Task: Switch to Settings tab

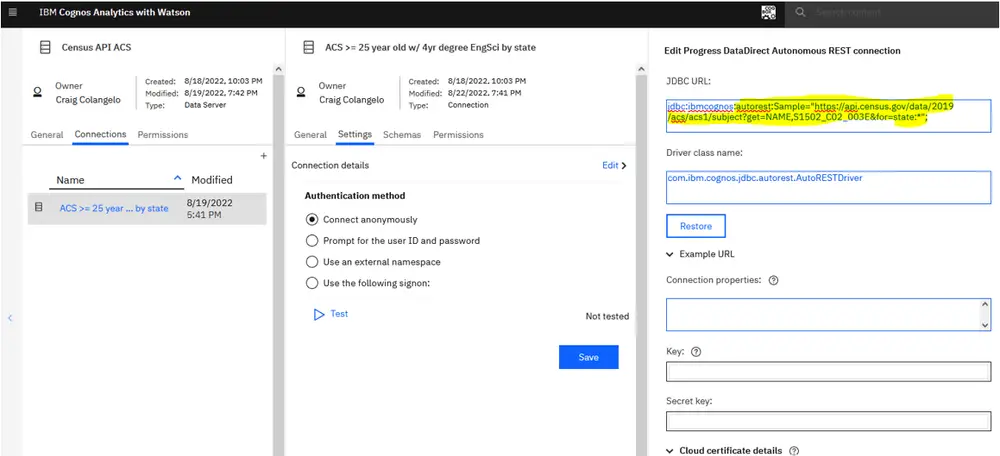Action: (x=355, y=135)
